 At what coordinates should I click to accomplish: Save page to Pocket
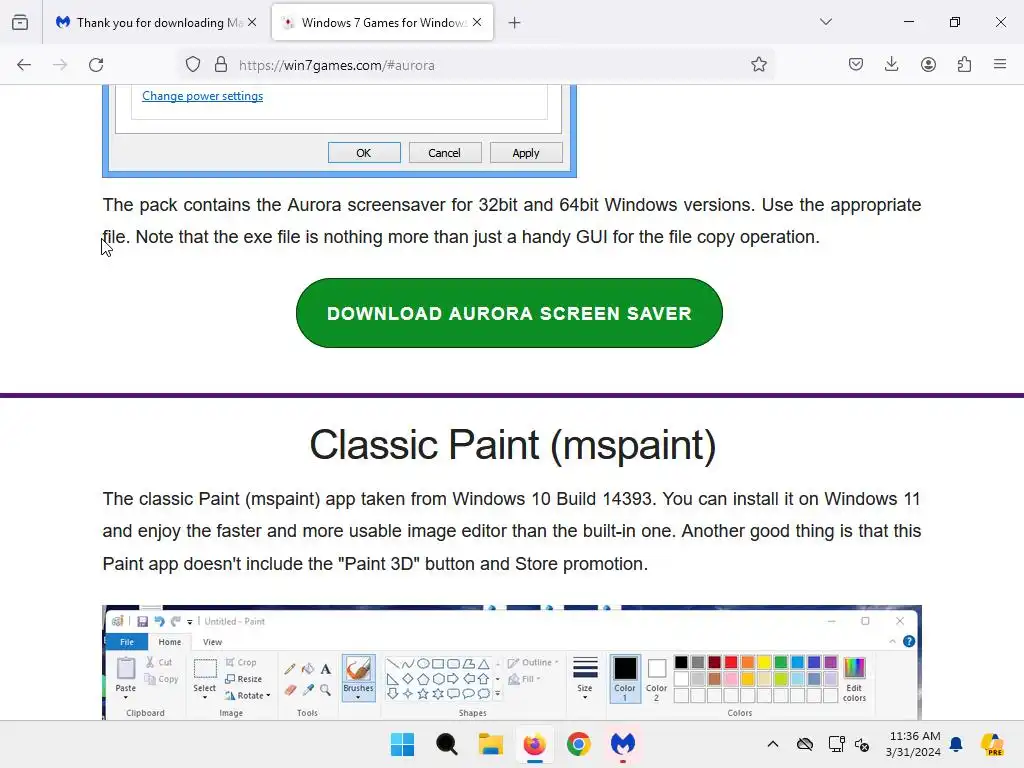point(856,65)
